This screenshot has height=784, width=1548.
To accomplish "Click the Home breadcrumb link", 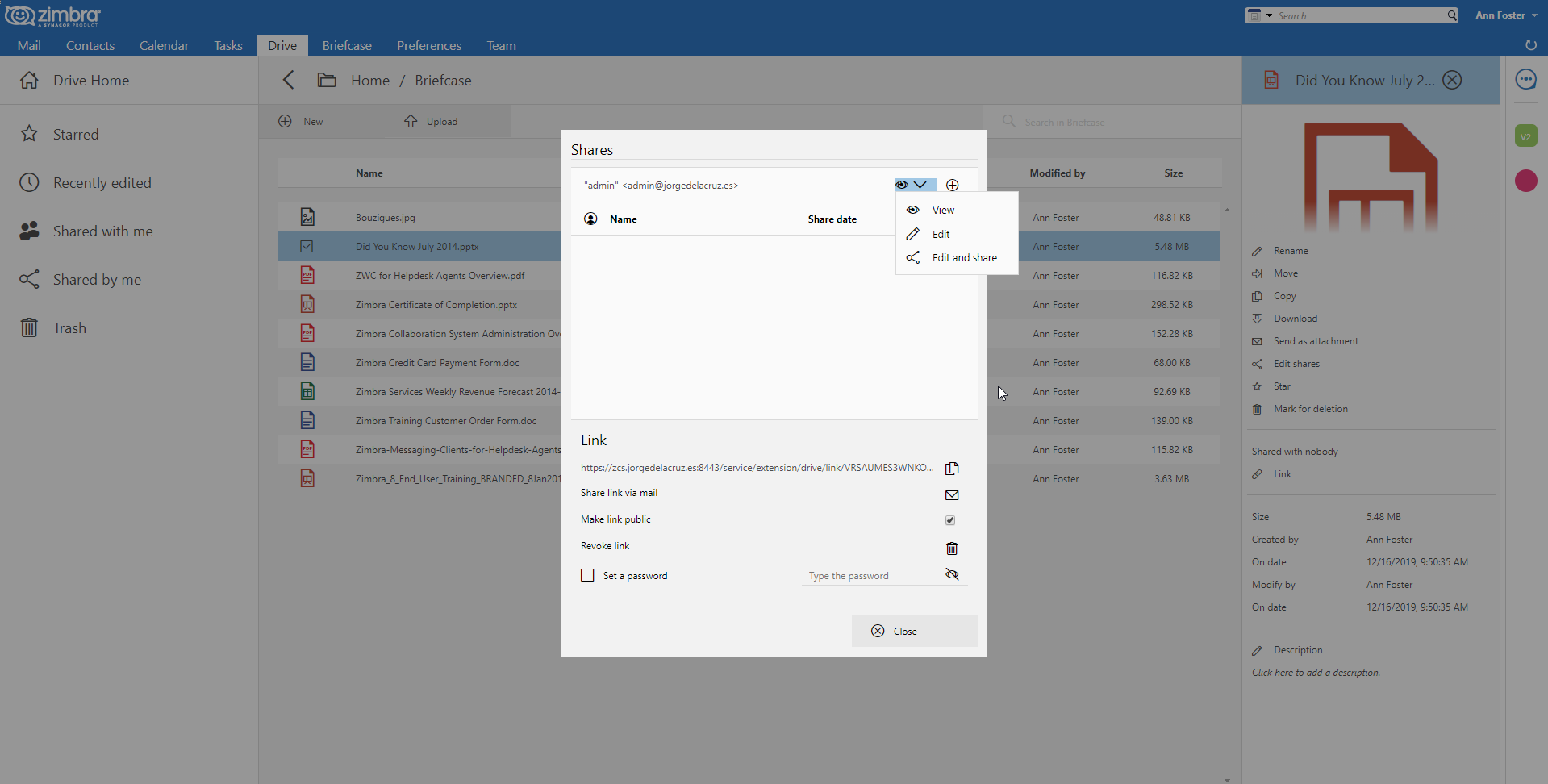I will tap(370, 81).
